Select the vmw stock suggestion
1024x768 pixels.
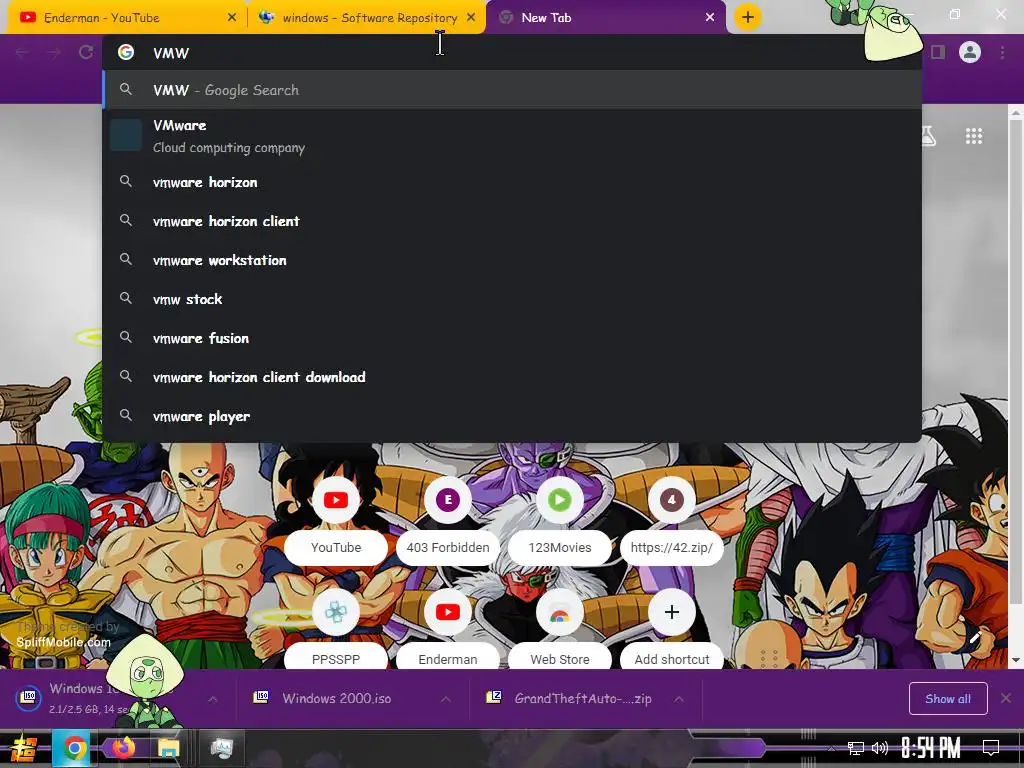(x=512, y=299)
